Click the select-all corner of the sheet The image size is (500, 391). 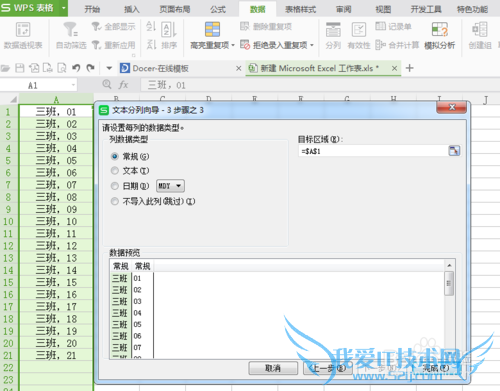(x=13, y=99)
